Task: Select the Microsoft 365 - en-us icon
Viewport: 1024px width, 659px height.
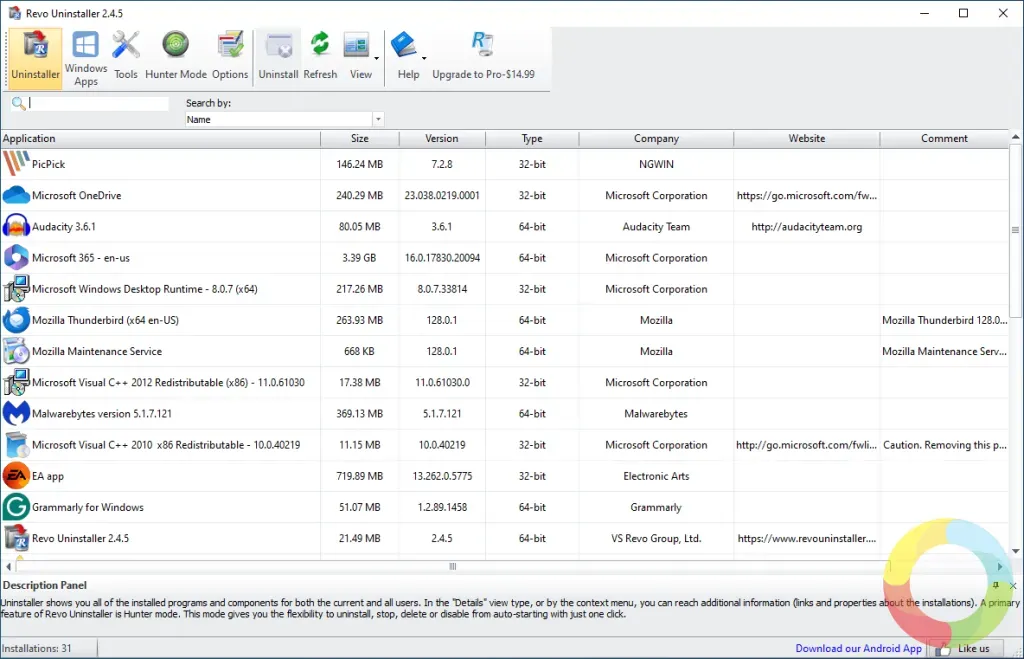Action: [x=16, y=257]
